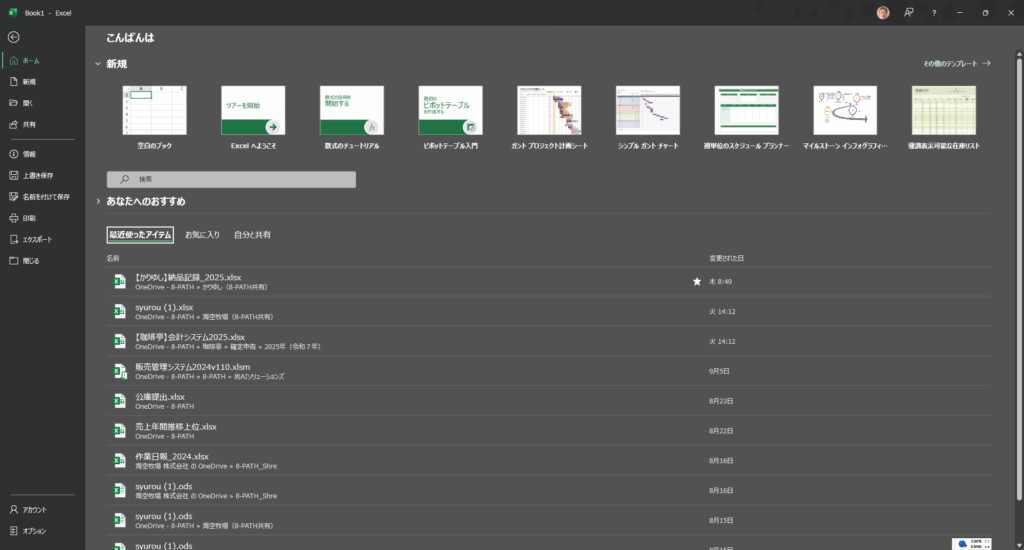Select ガント プロジェクト計画シート template
The image size is (1024, 550).
[x=549, y=118]
